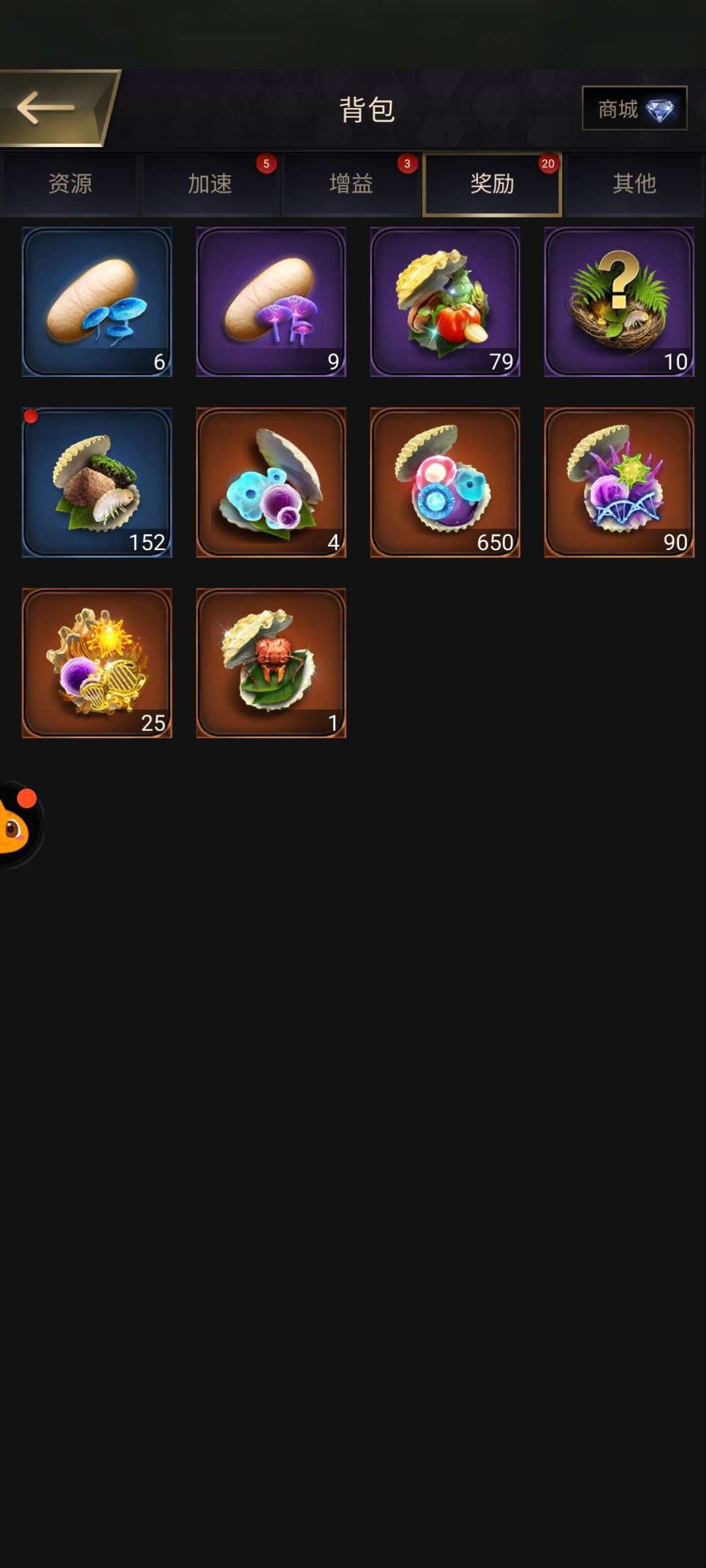The width and height of the screenshot is (706, 1568).
Task: Open the red crab shell item
Action: click(x=271, y=663)
